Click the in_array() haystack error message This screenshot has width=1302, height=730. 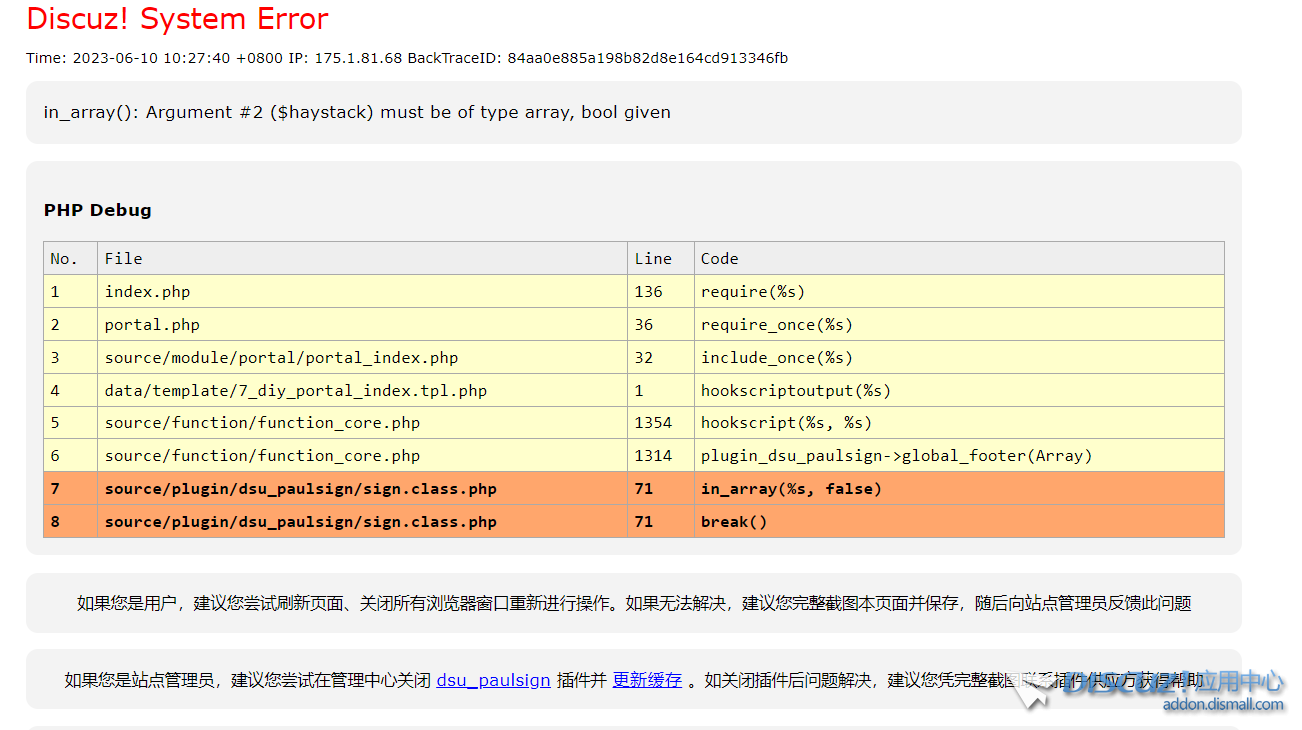(x=357, y=112)
